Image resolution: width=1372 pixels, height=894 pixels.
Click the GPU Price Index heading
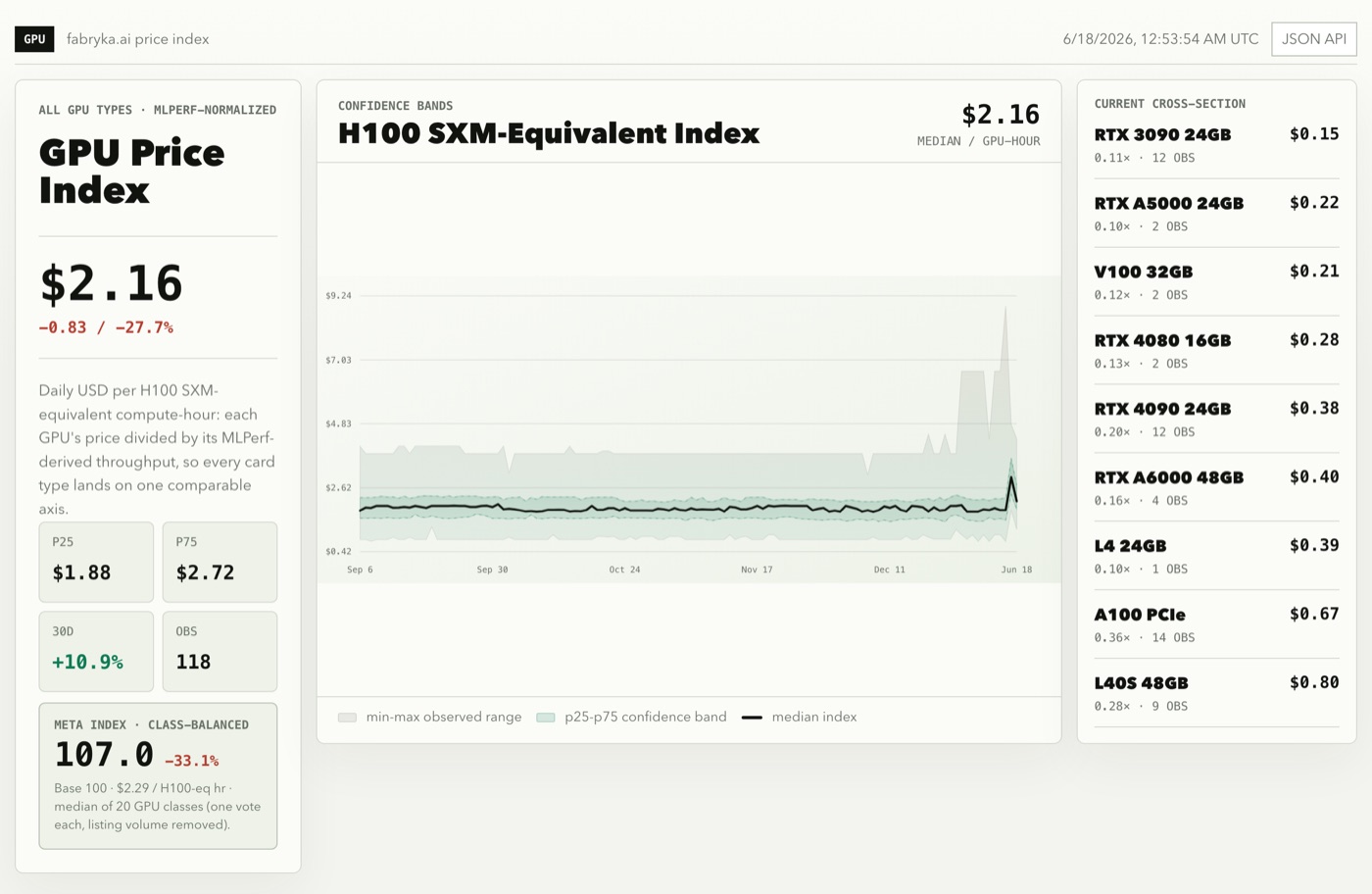pyautogui.click(x=132, y=172)
